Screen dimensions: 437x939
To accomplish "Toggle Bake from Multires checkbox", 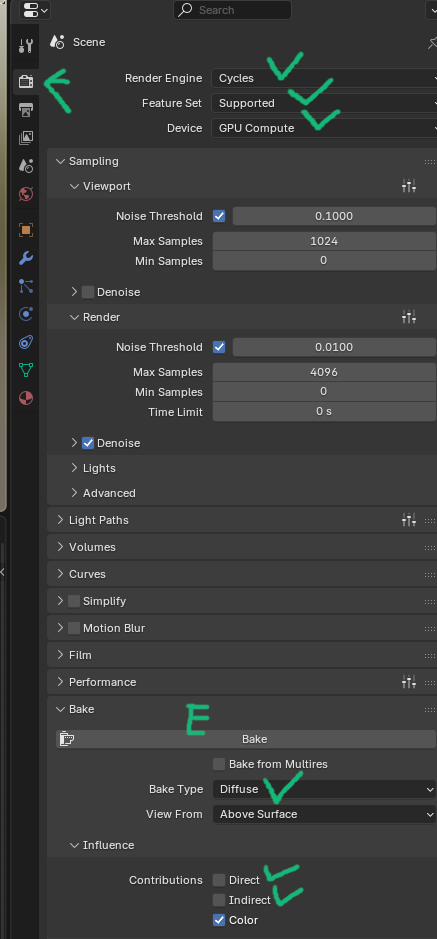I will (x=219, y=764).
